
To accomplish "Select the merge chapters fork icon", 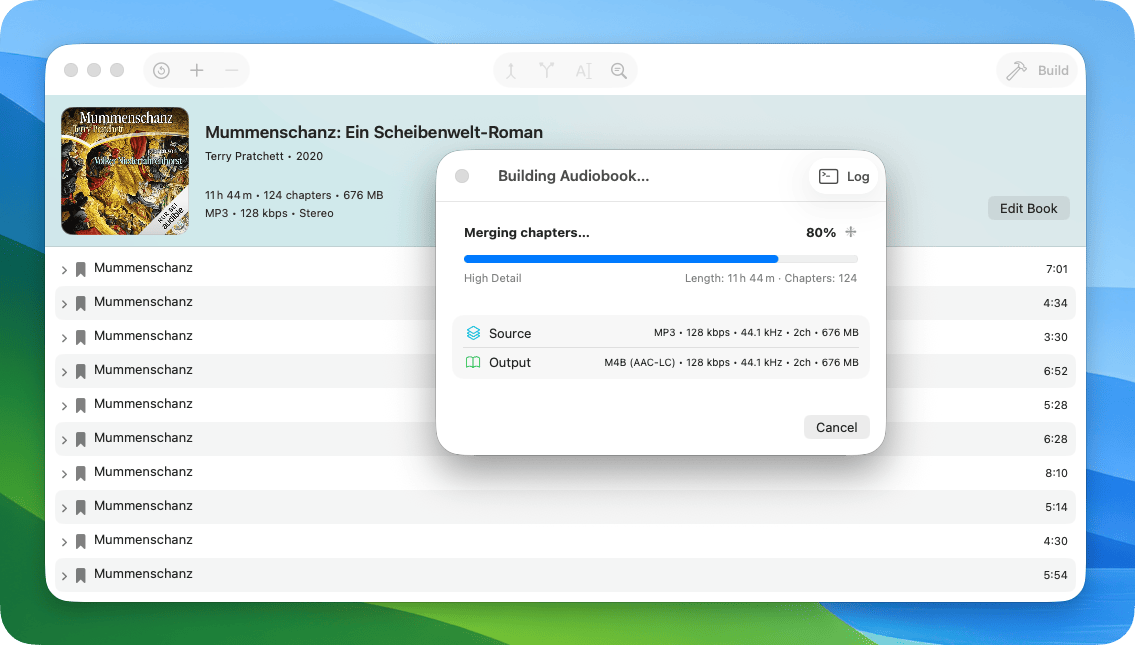I will (547, 70).
